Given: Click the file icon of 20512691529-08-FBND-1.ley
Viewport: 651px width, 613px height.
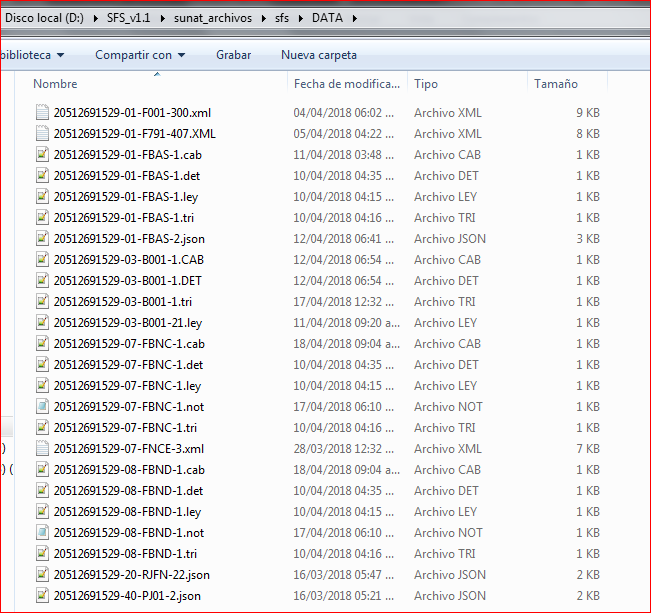Looking at the screenshot, I should pos(42,512).
